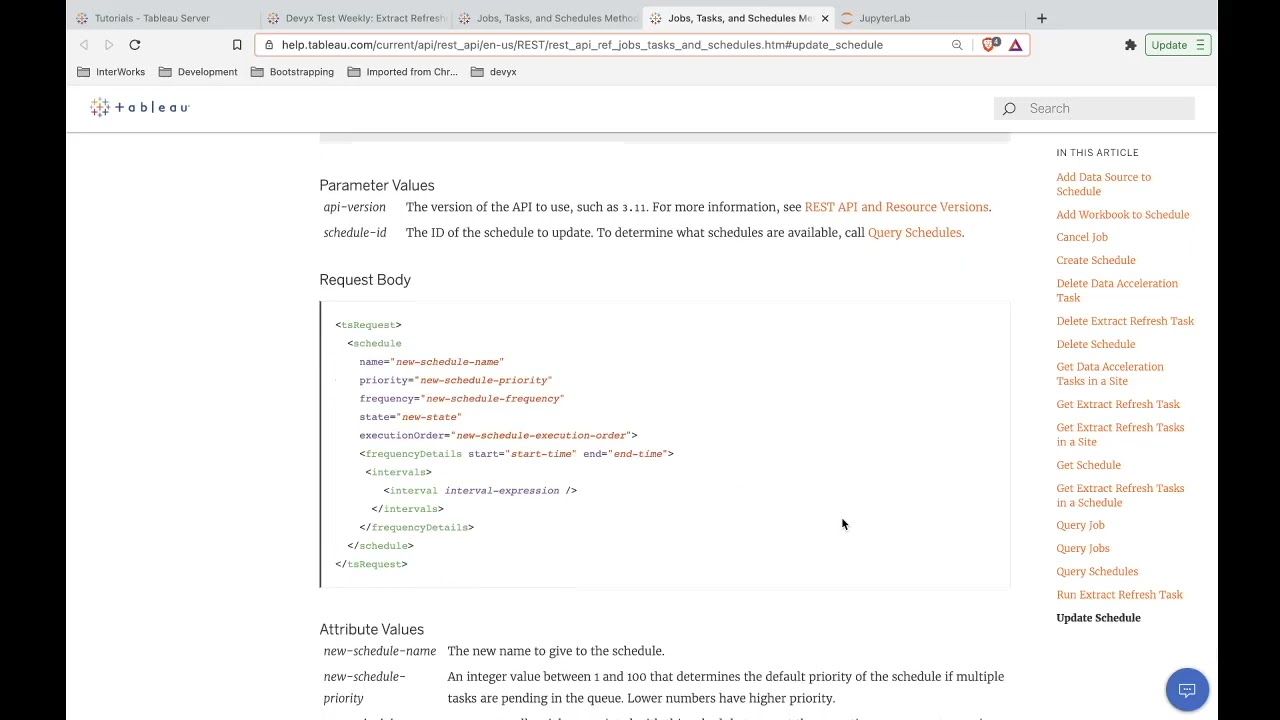Open the Development bookmarks folder
The image size is (1280, 720).
pyautogui.click(x=198, y=72)
